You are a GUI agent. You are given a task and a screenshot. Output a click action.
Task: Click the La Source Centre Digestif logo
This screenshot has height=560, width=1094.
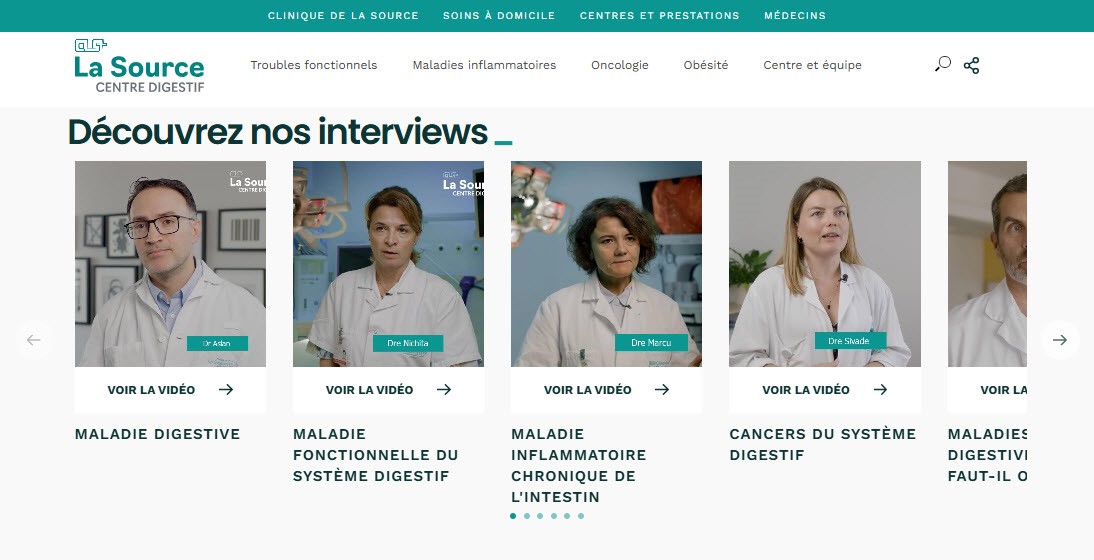tap(140, 66)
